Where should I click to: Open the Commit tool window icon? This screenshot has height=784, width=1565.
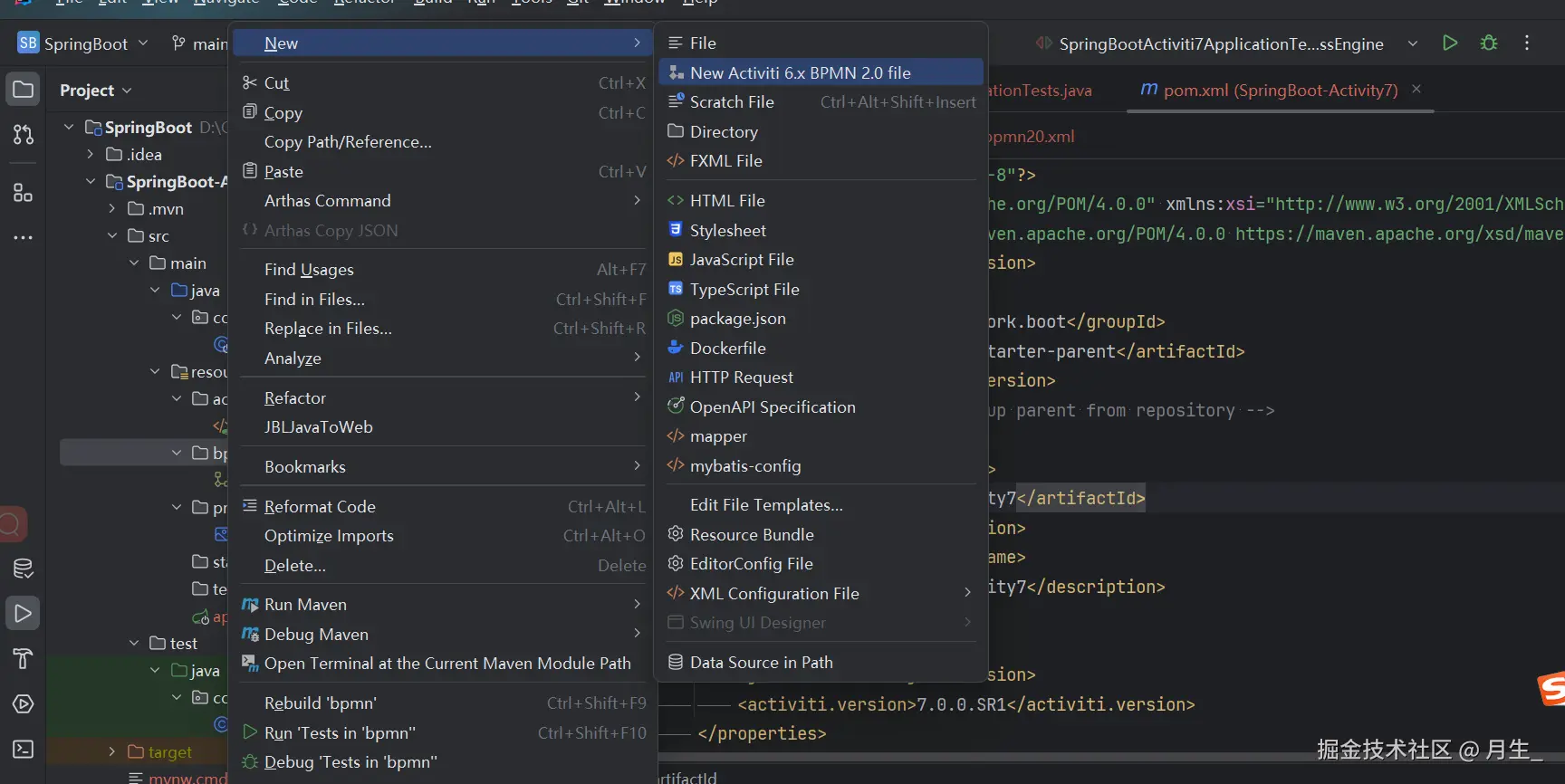click(x=23, y=135)
